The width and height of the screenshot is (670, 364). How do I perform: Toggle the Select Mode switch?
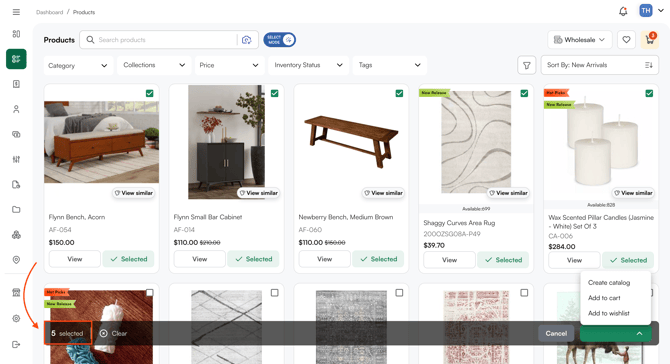point(279,40)
